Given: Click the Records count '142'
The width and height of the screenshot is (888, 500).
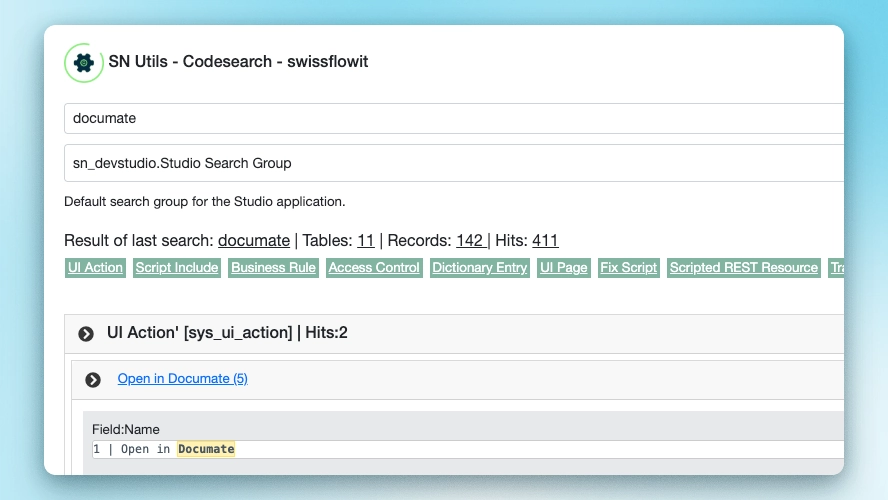Looking at the screenshot, I should click(x=471, y=241).
